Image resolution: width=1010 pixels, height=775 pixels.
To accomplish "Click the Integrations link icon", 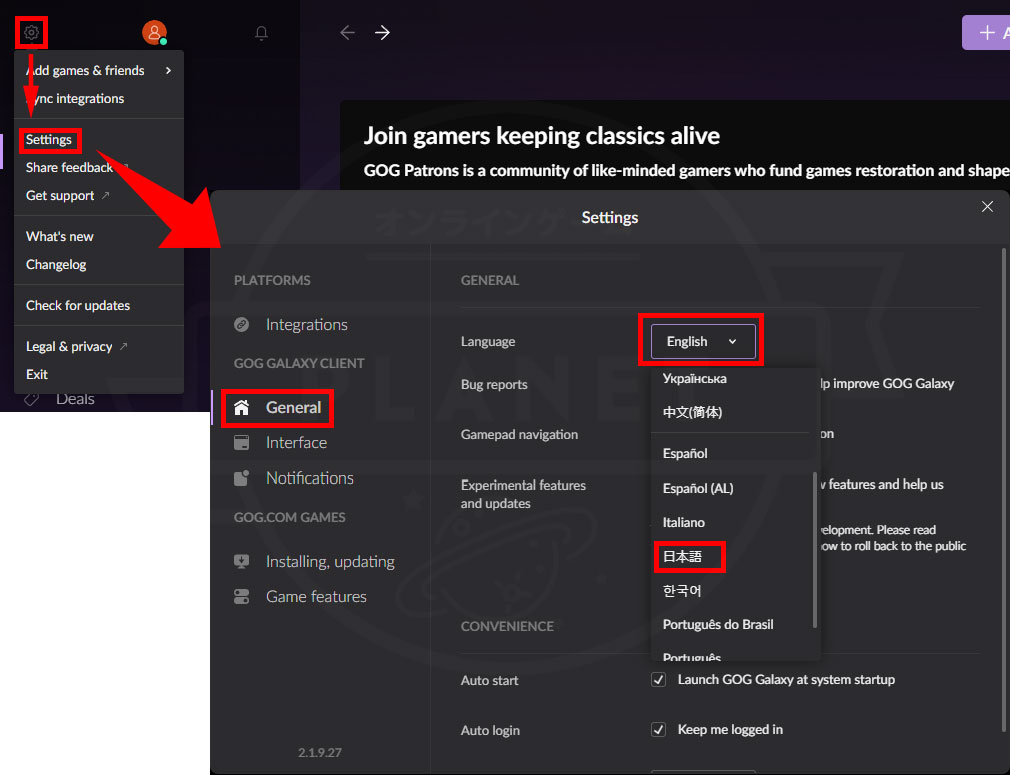I will 242,324.
